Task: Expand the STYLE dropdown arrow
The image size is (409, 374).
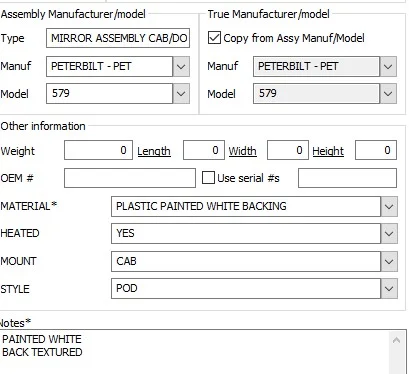Action: [389, 288]
